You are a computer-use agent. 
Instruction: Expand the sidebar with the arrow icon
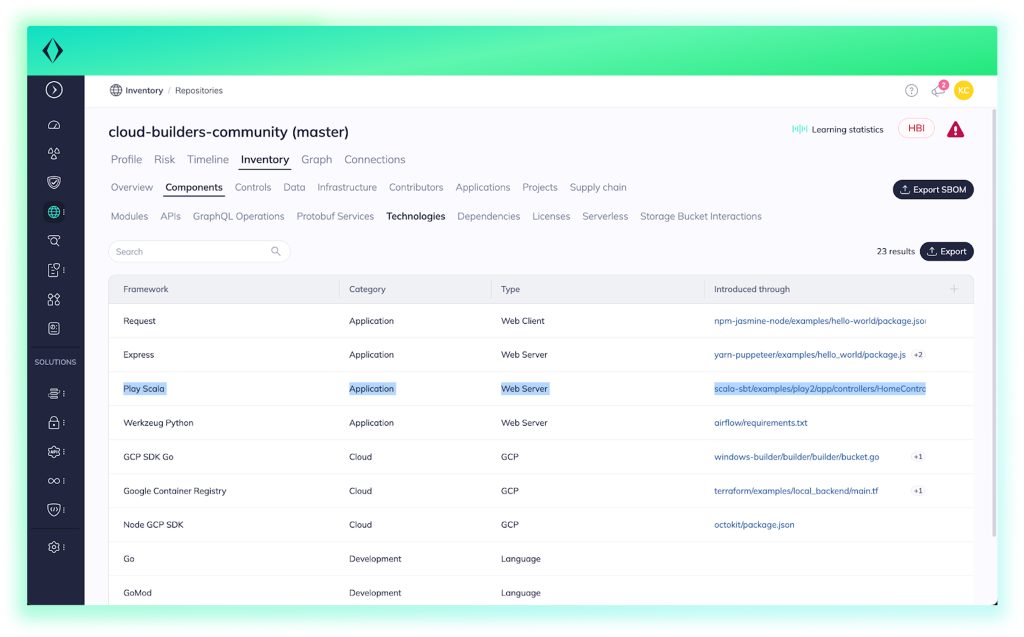[x=54, y=90]
